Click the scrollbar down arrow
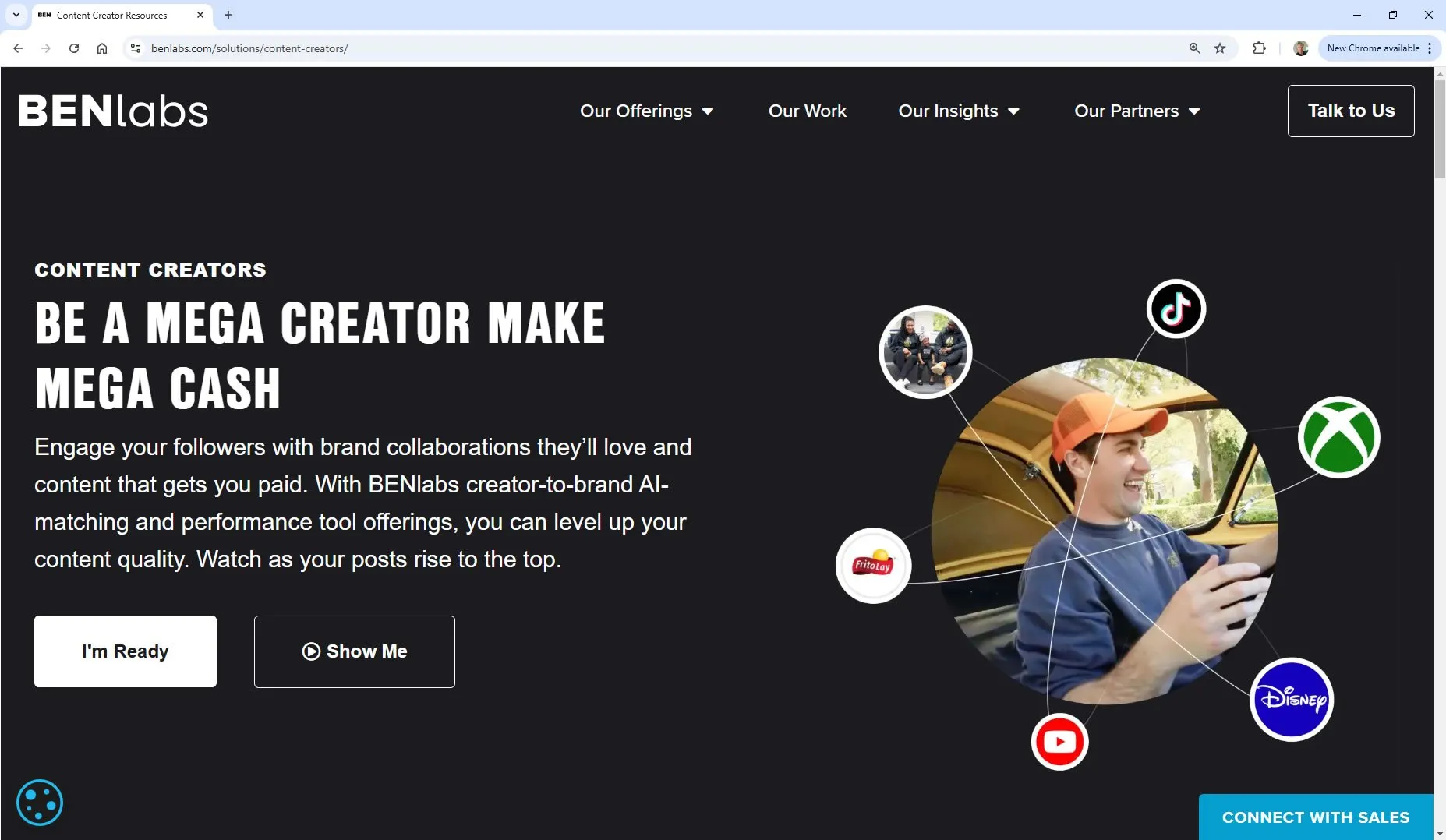The height and width of the screenshot is (840, 1446). click(1439, 834)
